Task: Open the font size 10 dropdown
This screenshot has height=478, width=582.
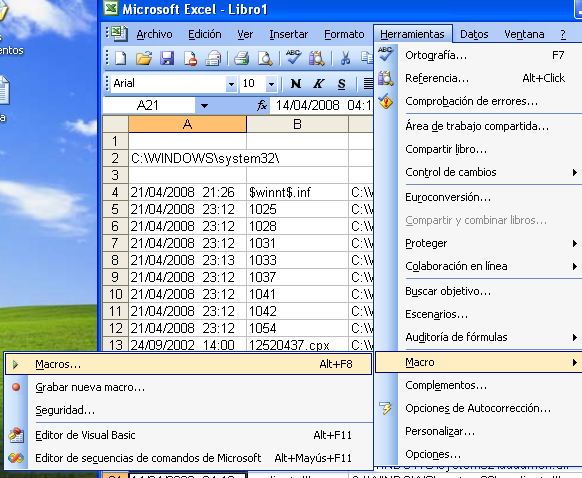Action: [271, 84]
